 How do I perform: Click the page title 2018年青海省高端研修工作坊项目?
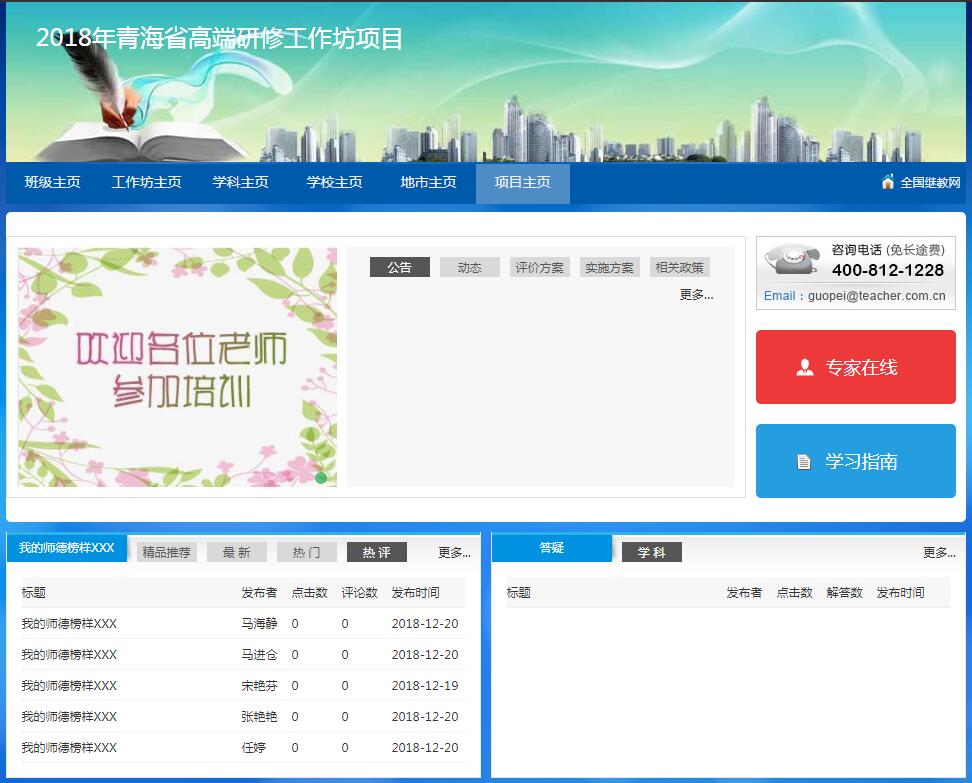pos(219,38)
